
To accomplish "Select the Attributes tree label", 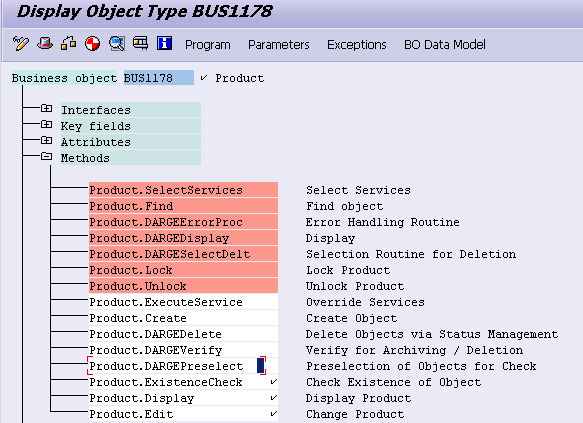I will click(131, 142).
